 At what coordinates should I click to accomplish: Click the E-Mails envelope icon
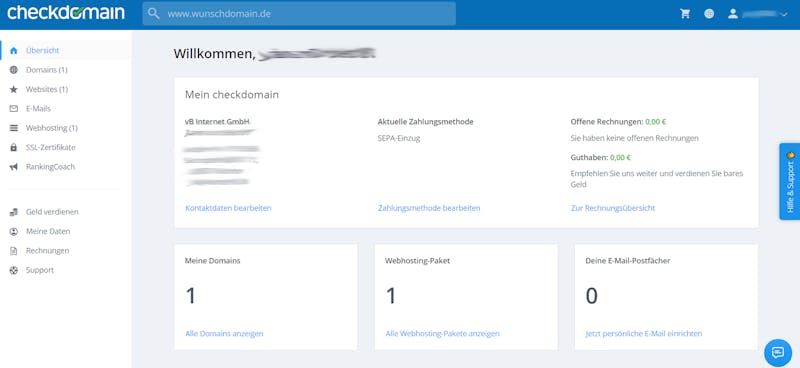pyautogui.click(x=14, y=109)
